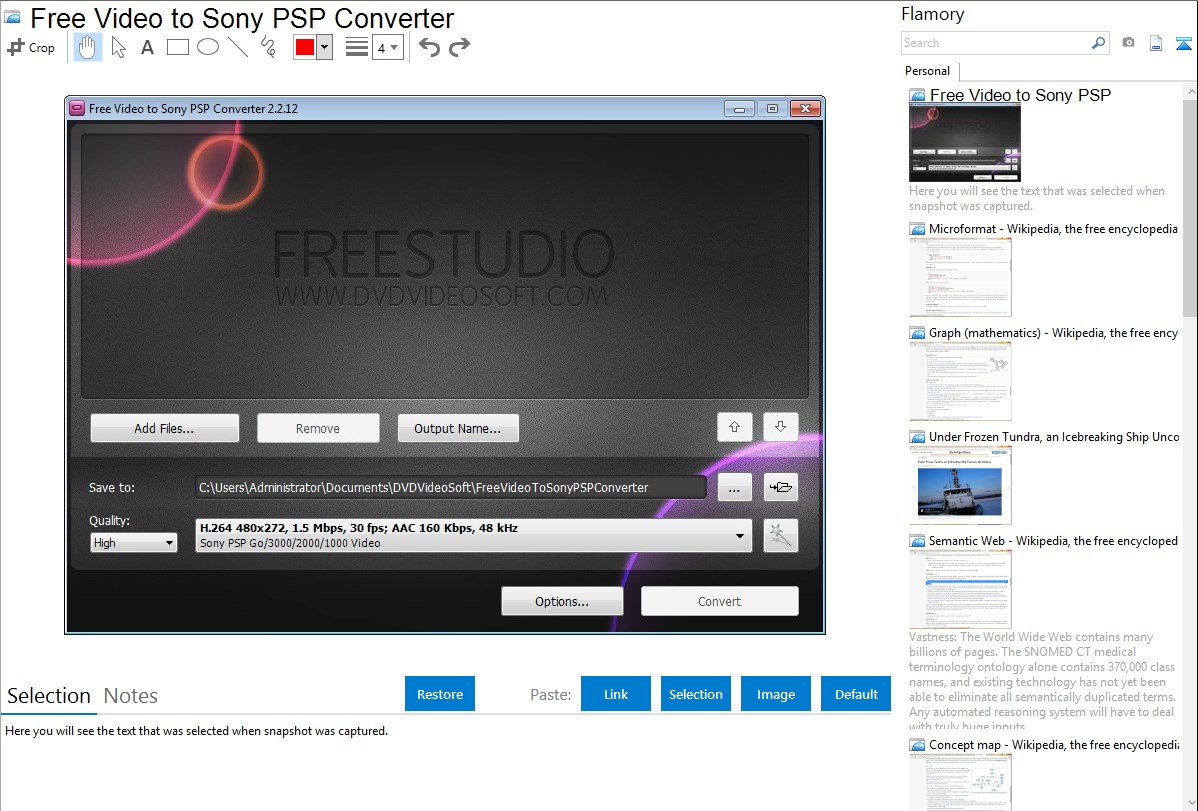Pick the ellipse shape tool
This screenshot has width=1198, height=811.
point(208,47)
